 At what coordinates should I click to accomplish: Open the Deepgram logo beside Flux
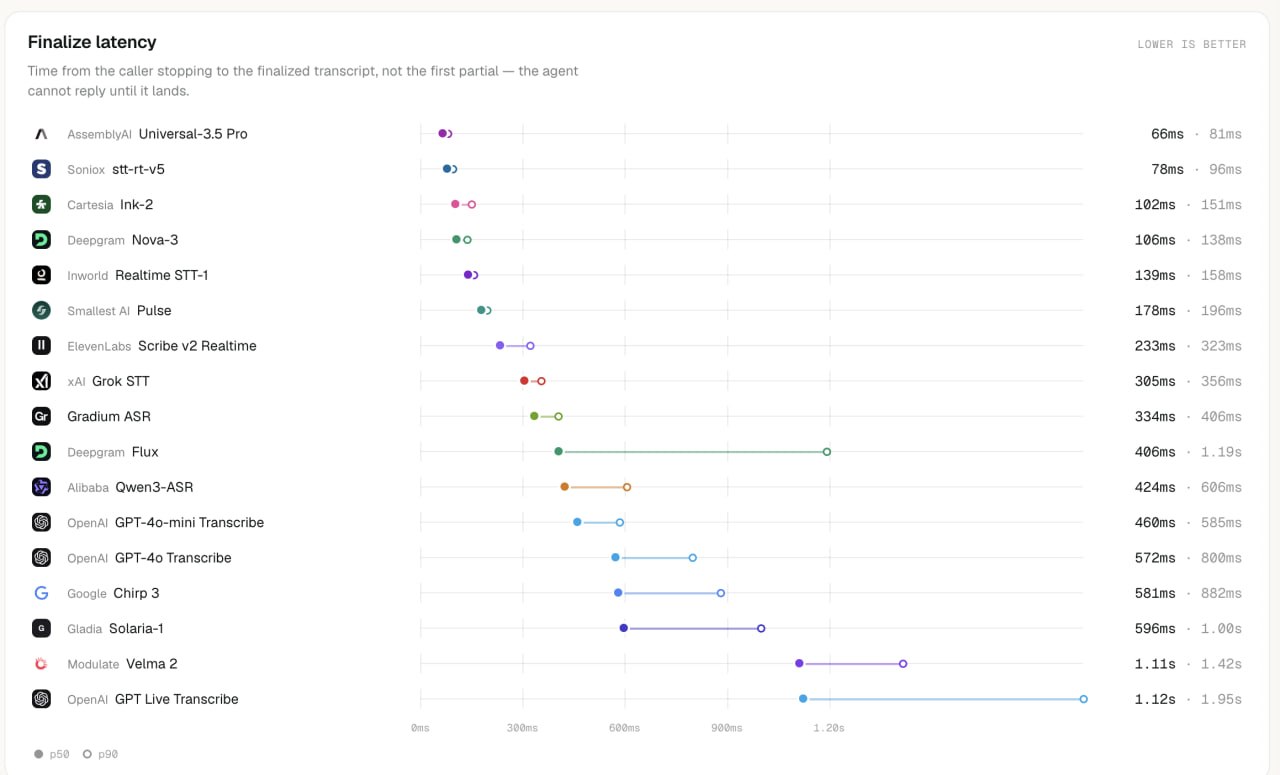41,452
